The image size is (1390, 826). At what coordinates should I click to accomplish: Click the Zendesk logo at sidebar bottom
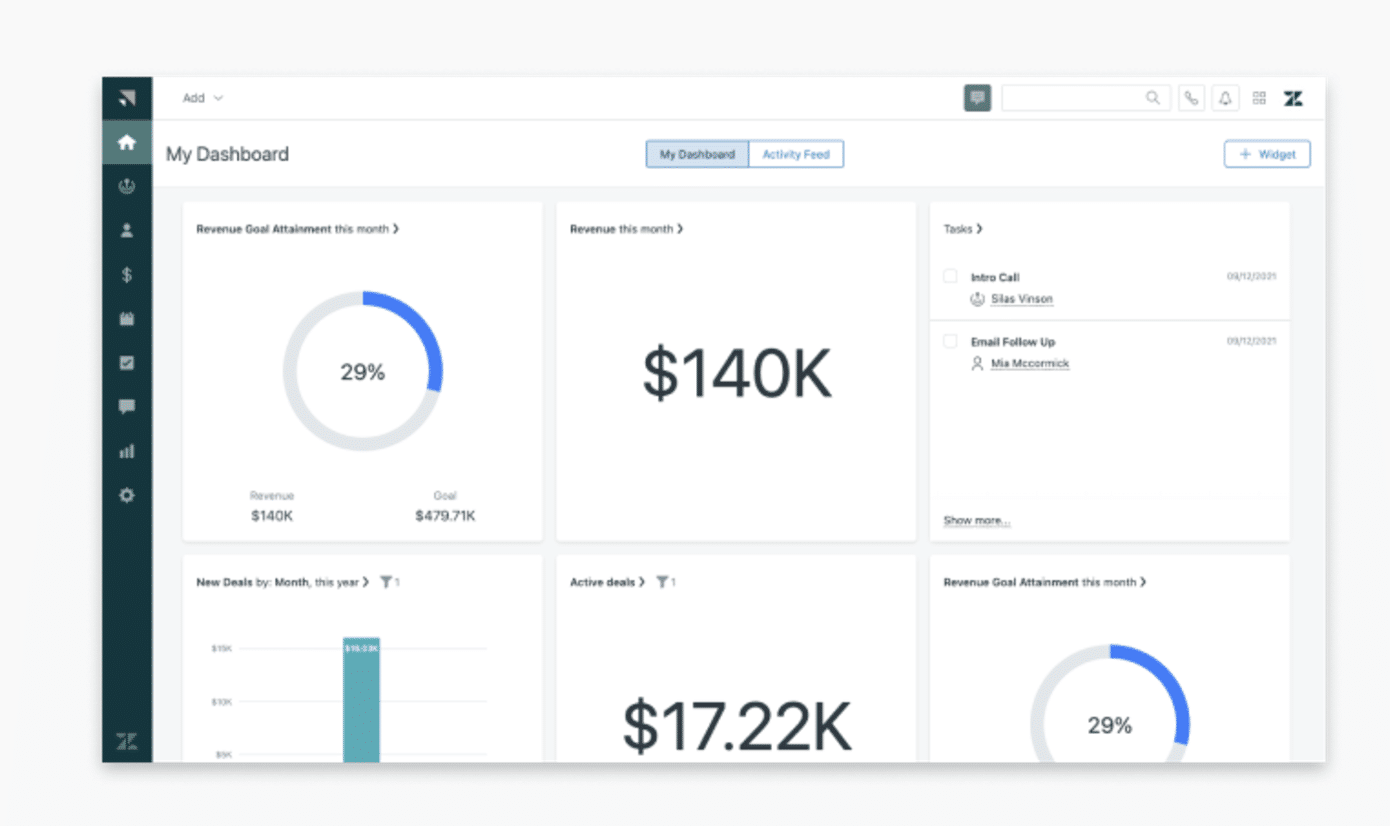click(127, 742)
